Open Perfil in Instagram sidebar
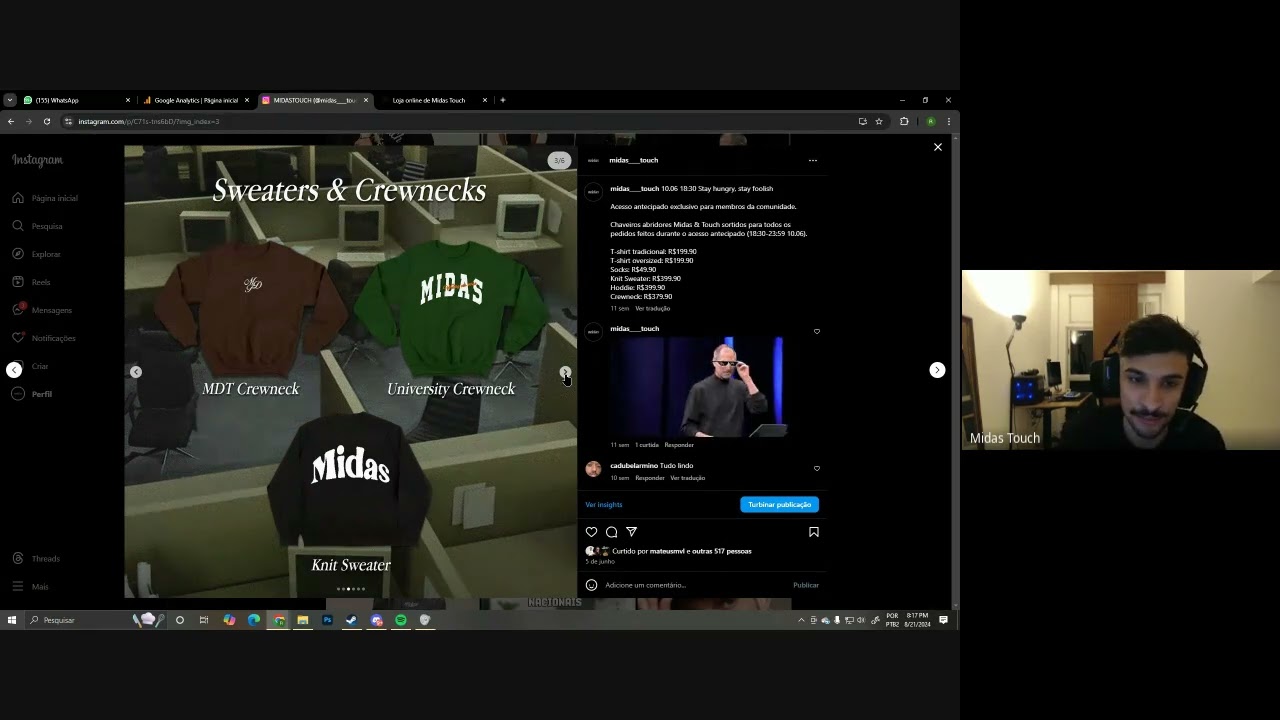 coord(32,394)
